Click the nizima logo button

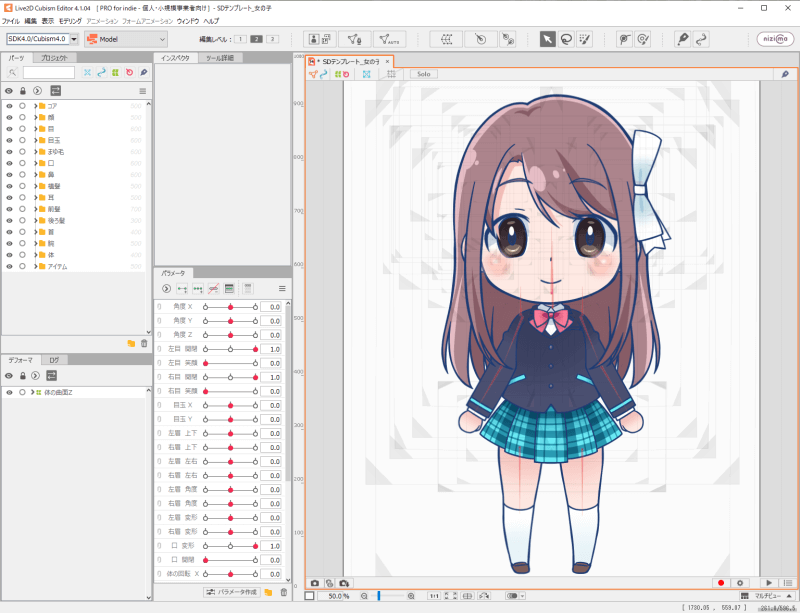pyautogui.click(x=775, y=39)
